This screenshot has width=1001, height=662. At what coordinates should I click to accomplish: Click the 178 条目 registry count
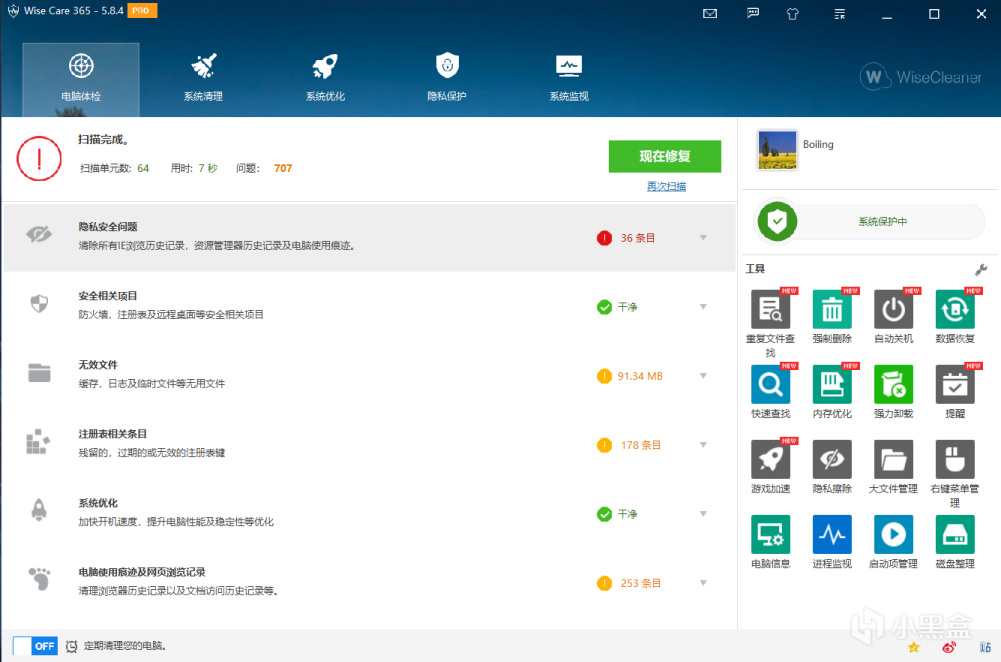(x=640, y=445)
